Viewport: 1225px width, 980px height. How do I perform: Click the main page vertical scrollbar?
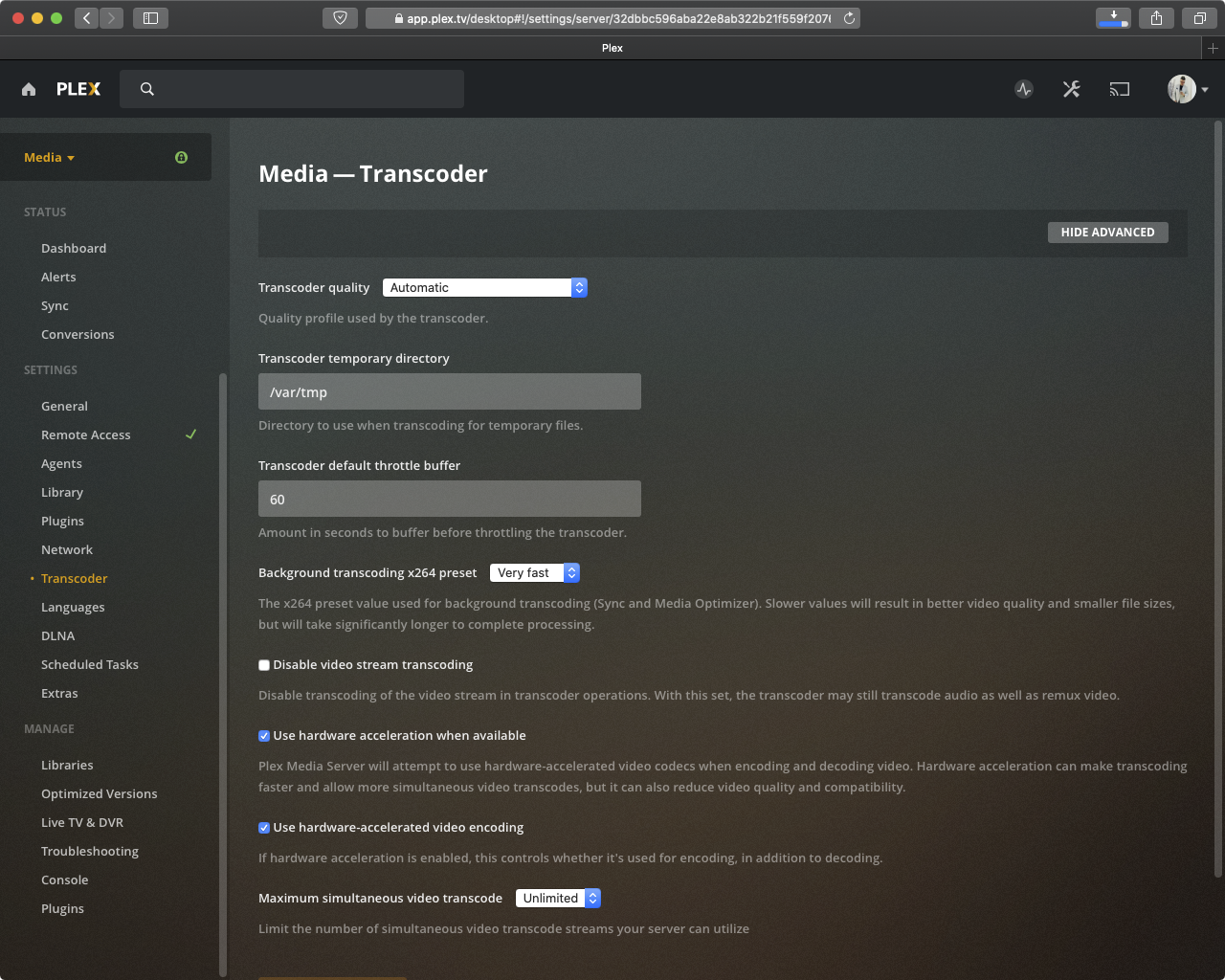click(x=1218, y=498)
